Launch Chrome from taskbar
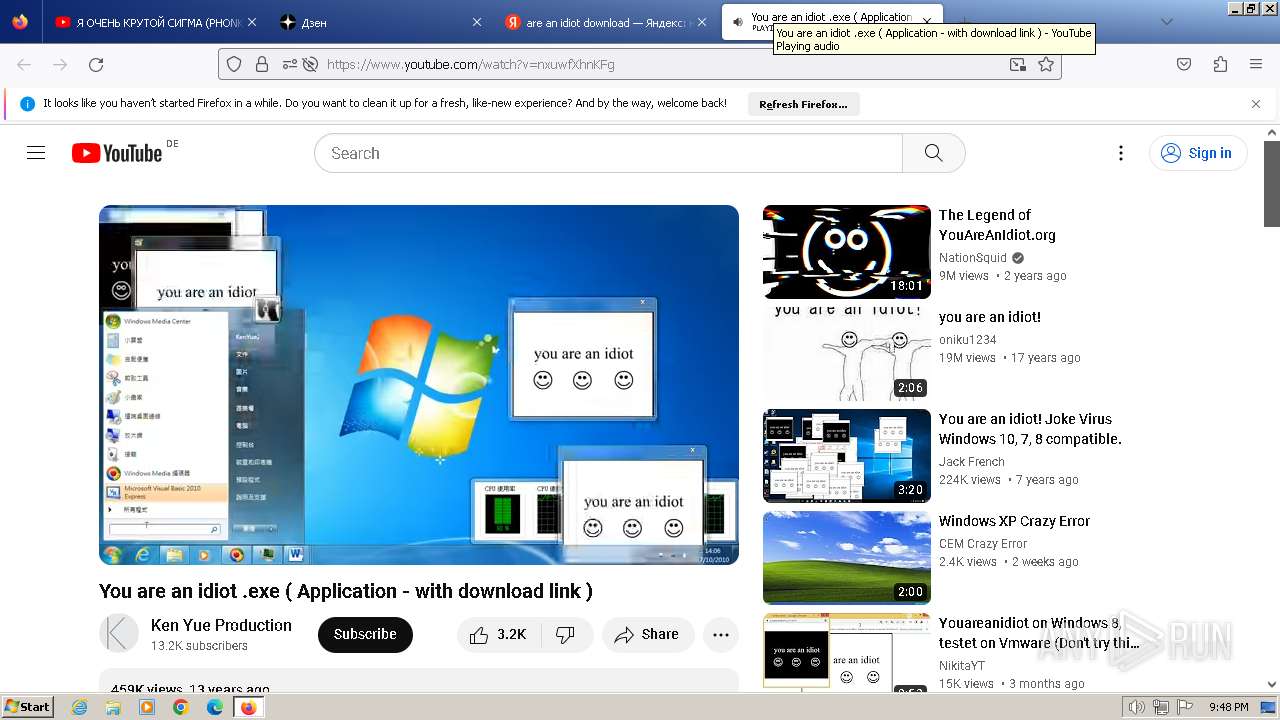Viewport: 1280px width, 720px height. 181,707
